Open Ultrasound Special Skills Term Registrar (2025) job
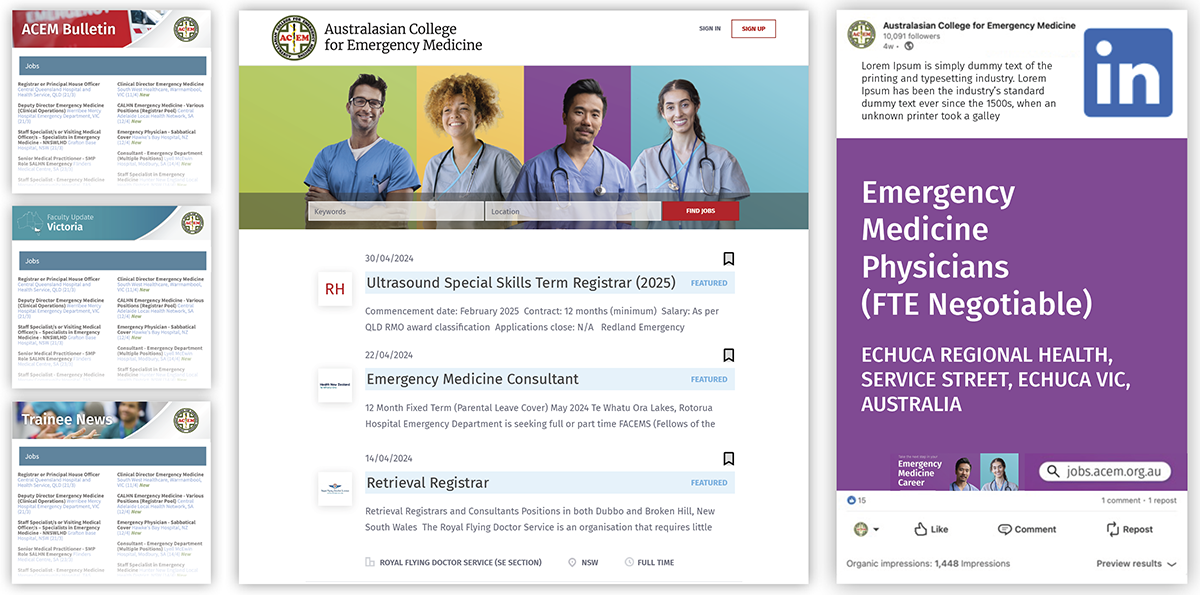Screen dimensions: 1200x595 coord(521,283)
